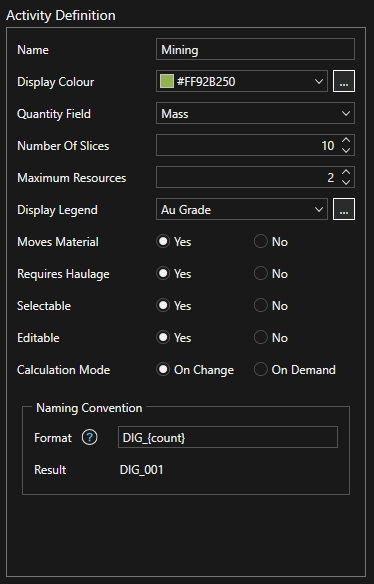Set Selectable to No
Image resolution: width=374 pixels, height=584 pixels.
271,306
